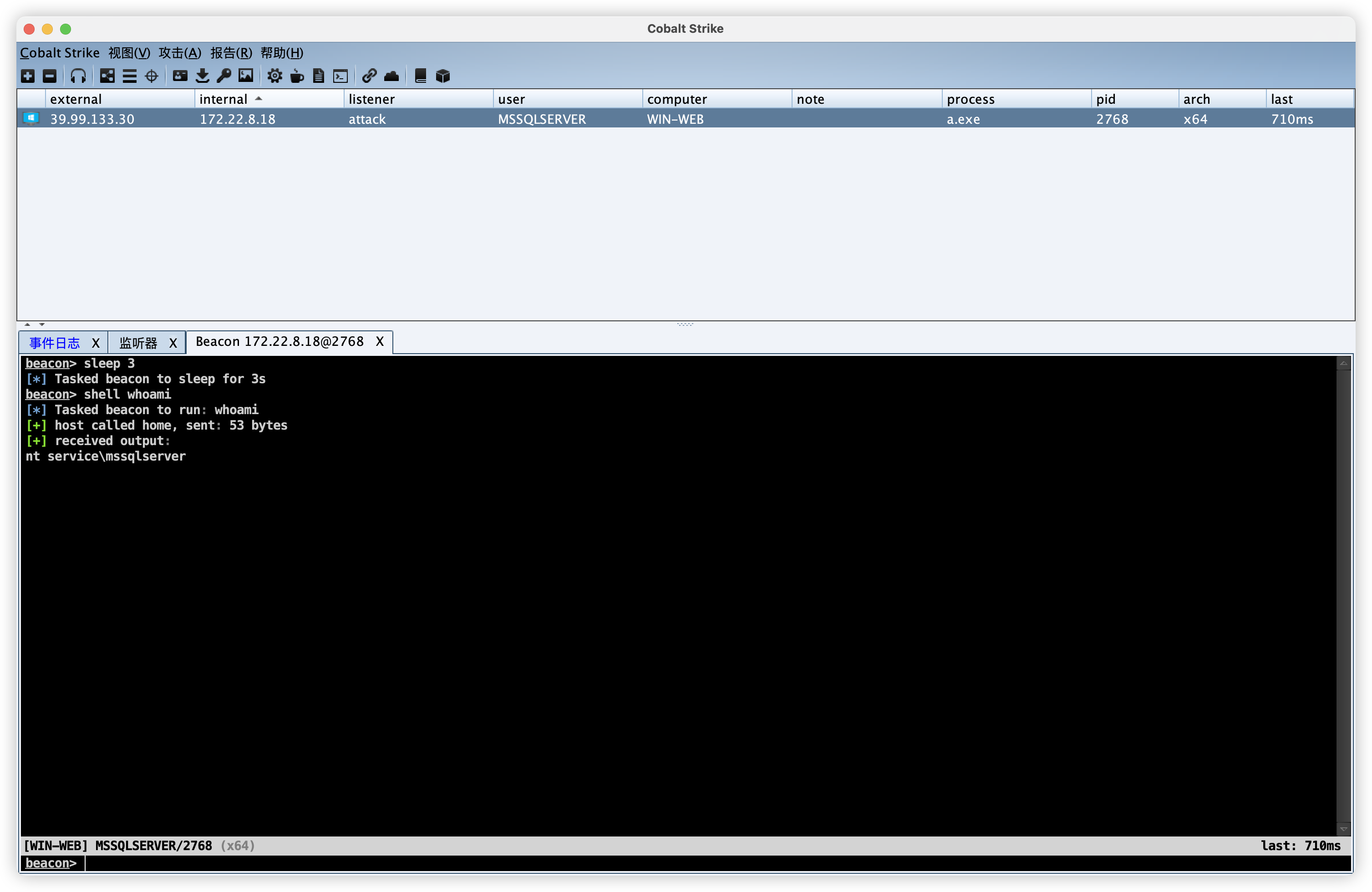Switch to session table view icon
The image size is (1372, 892).
(130, 76)
